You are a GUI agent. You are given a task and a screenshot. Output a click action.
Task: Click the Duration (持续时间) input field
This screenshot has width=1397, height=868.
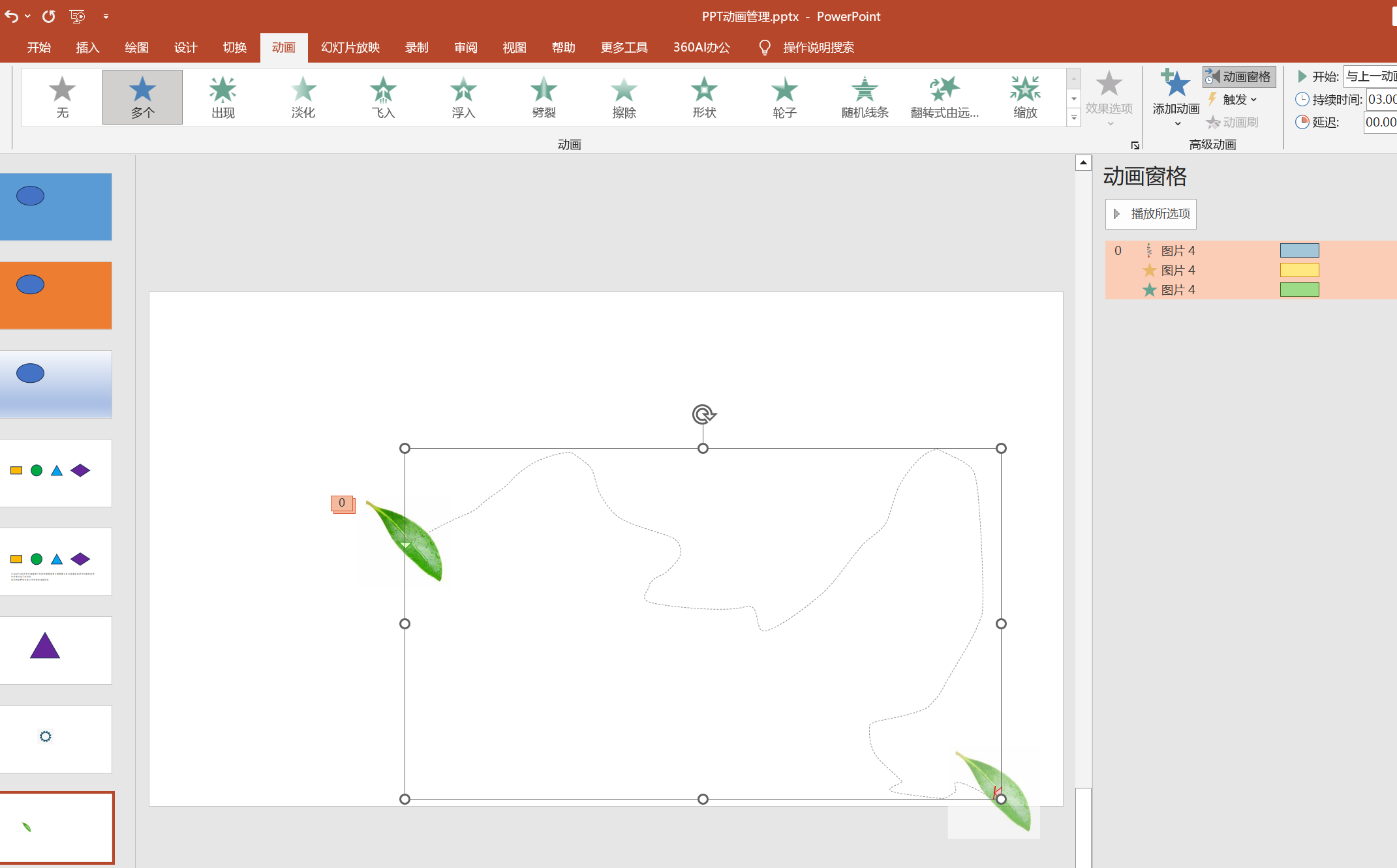1381,99
